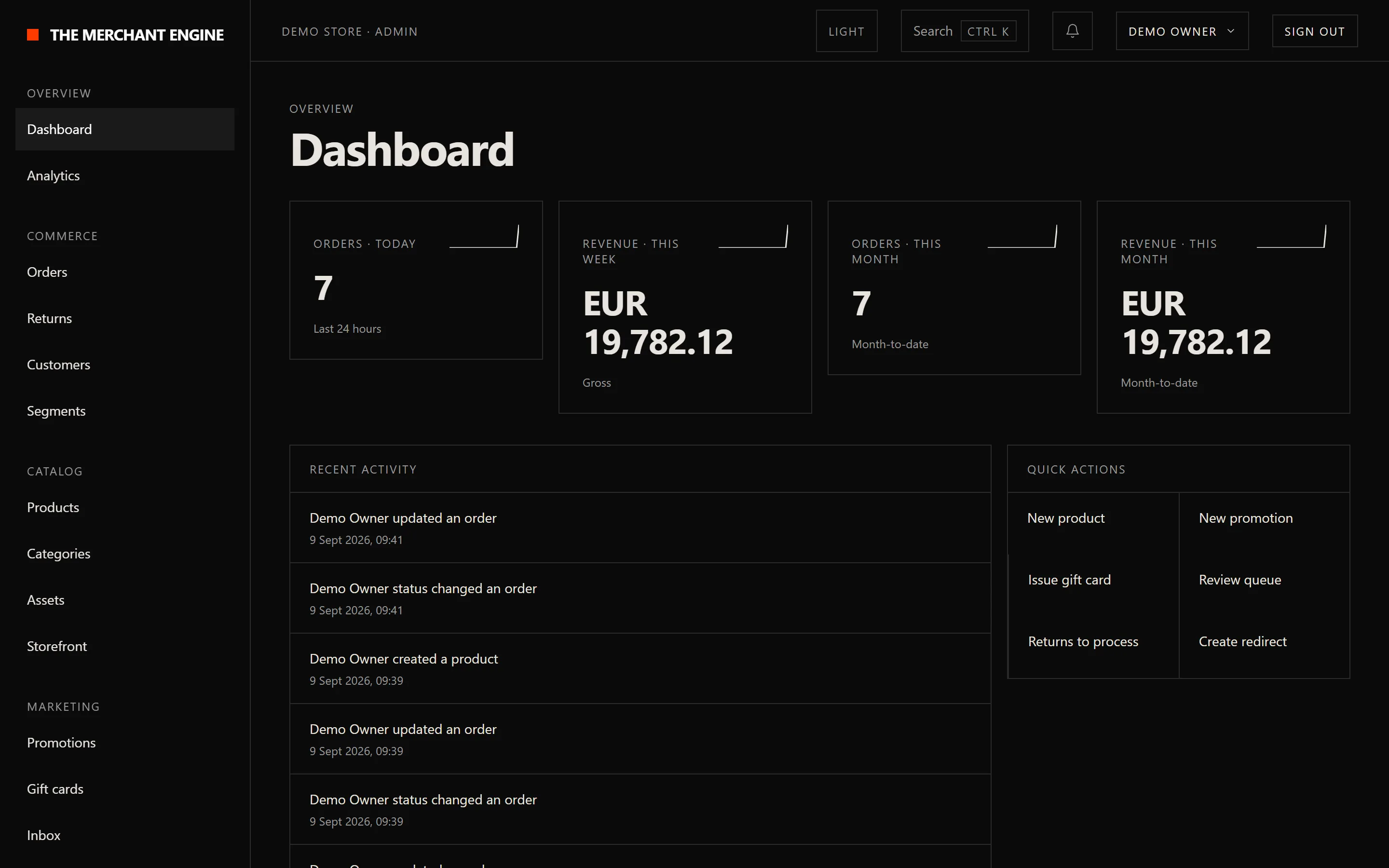This screenshot has width=1389, height=868.
Task: Click the orange Merchant Engine logo square
Action: [x=33, y=35]
